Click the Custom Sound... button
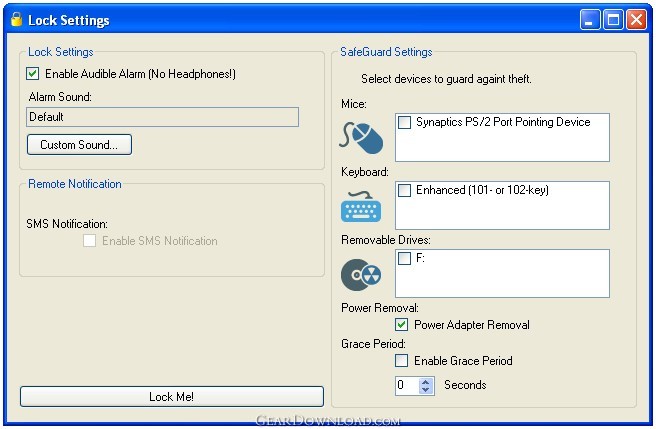The image size is (656, 429). [79, 144]
